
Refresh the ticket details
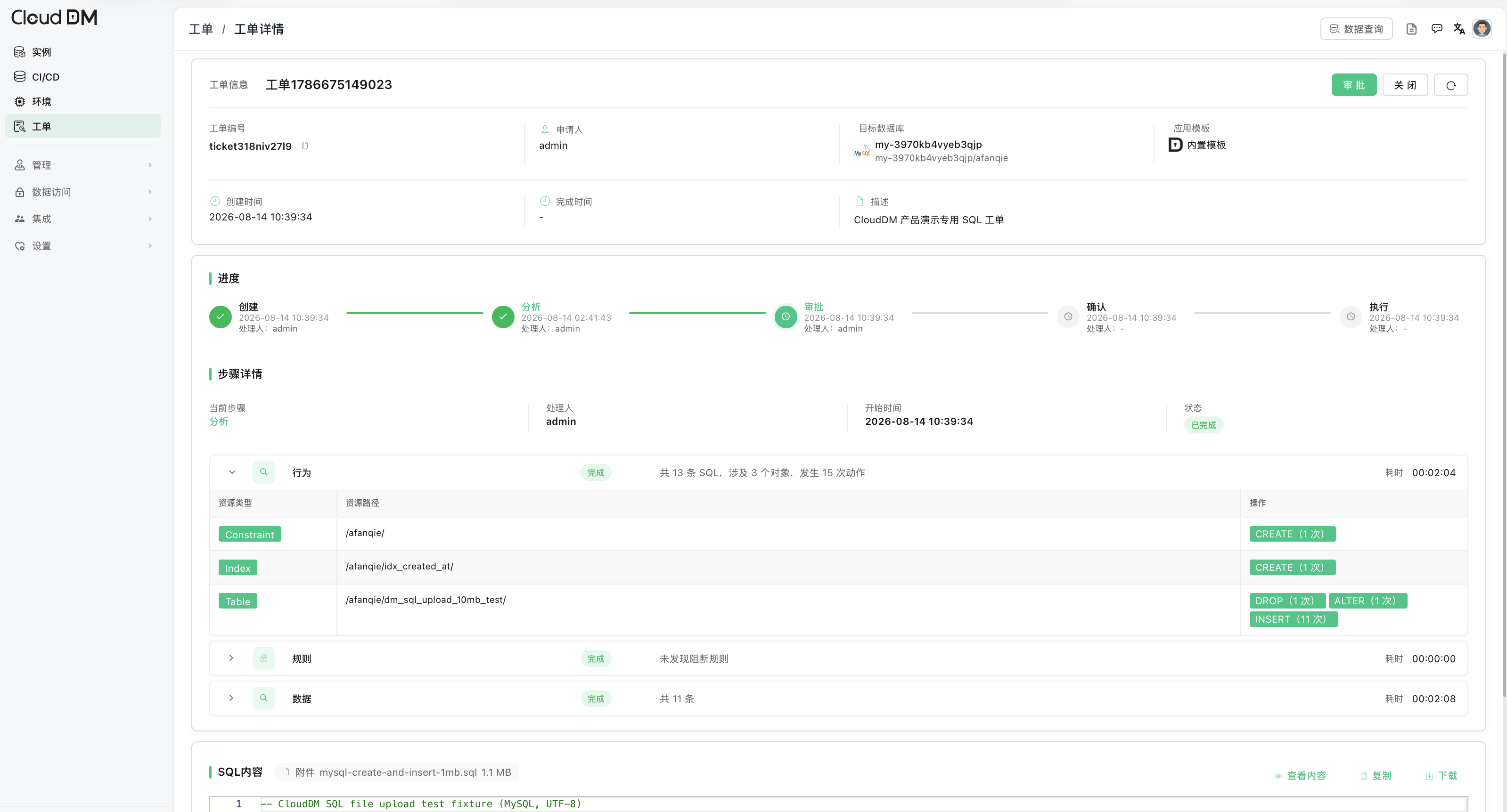click(1451, 85)
